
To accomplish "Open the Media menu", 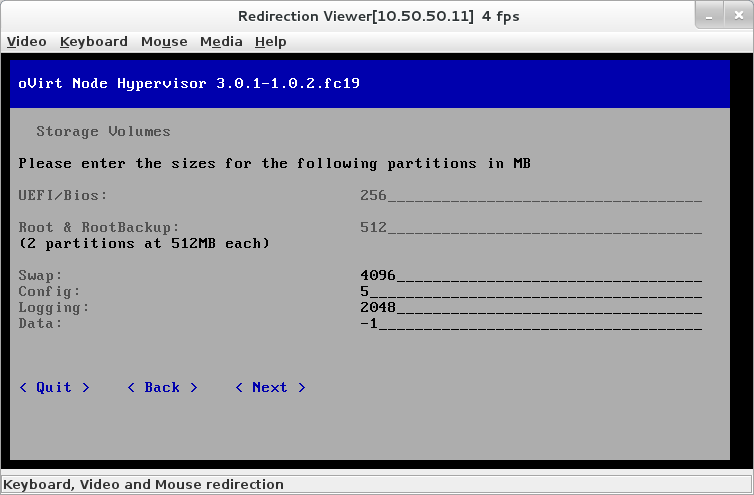I will coord(221,41).
